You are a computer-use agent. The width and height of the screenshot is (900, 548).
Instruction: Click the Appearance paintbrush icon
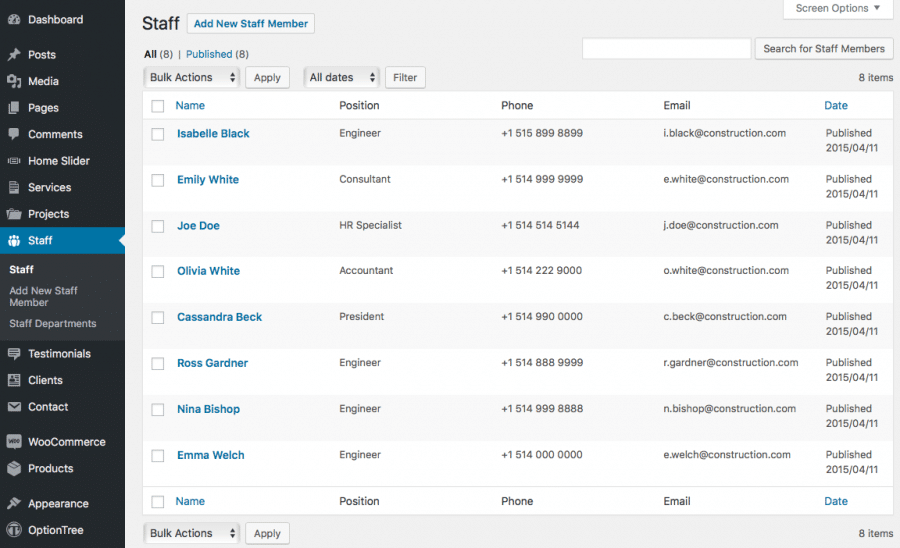14,503
